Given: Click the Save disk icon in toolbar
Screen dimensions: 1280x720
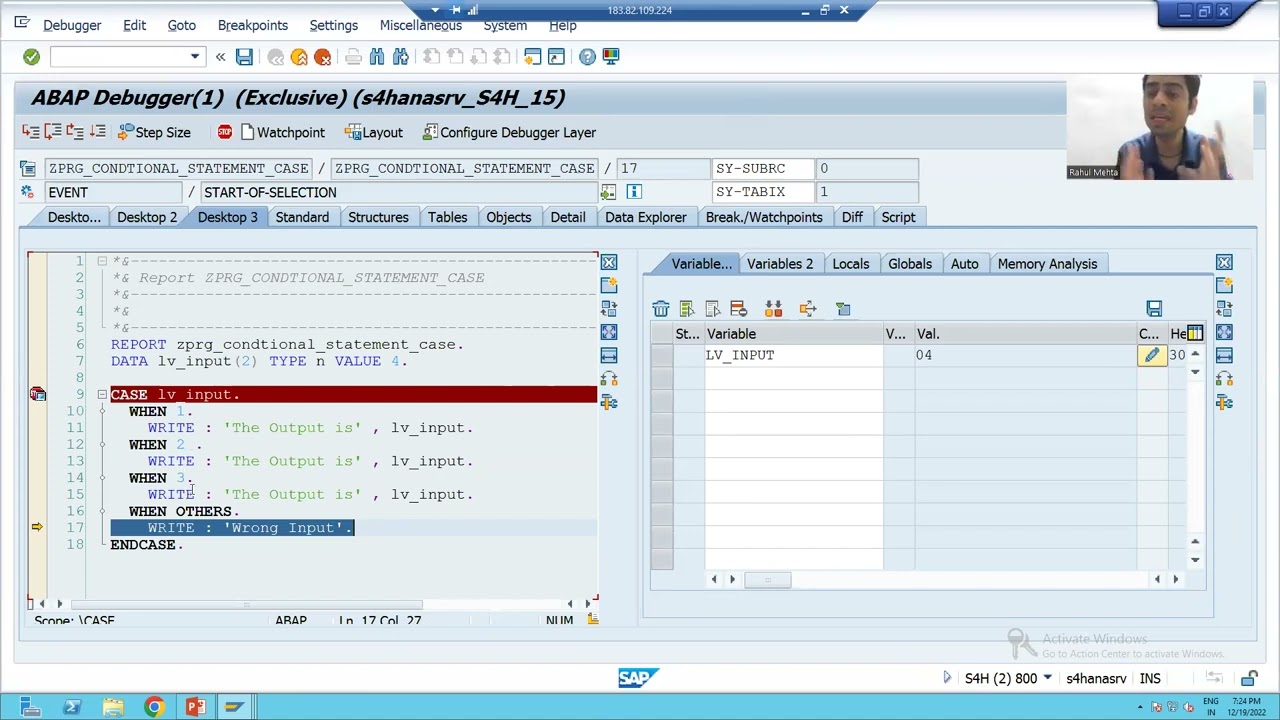Looking at the screenshot, I should 244,57.
